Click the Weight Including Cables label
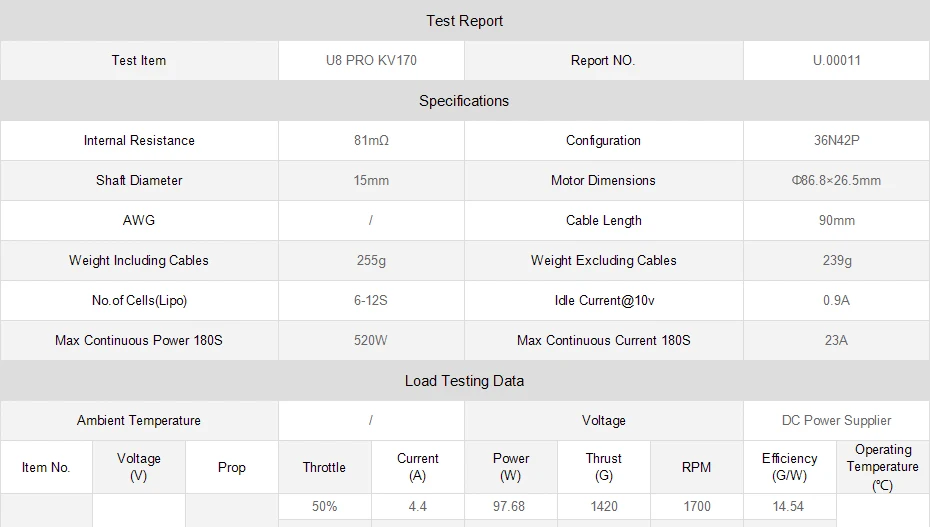 point(139,260)
